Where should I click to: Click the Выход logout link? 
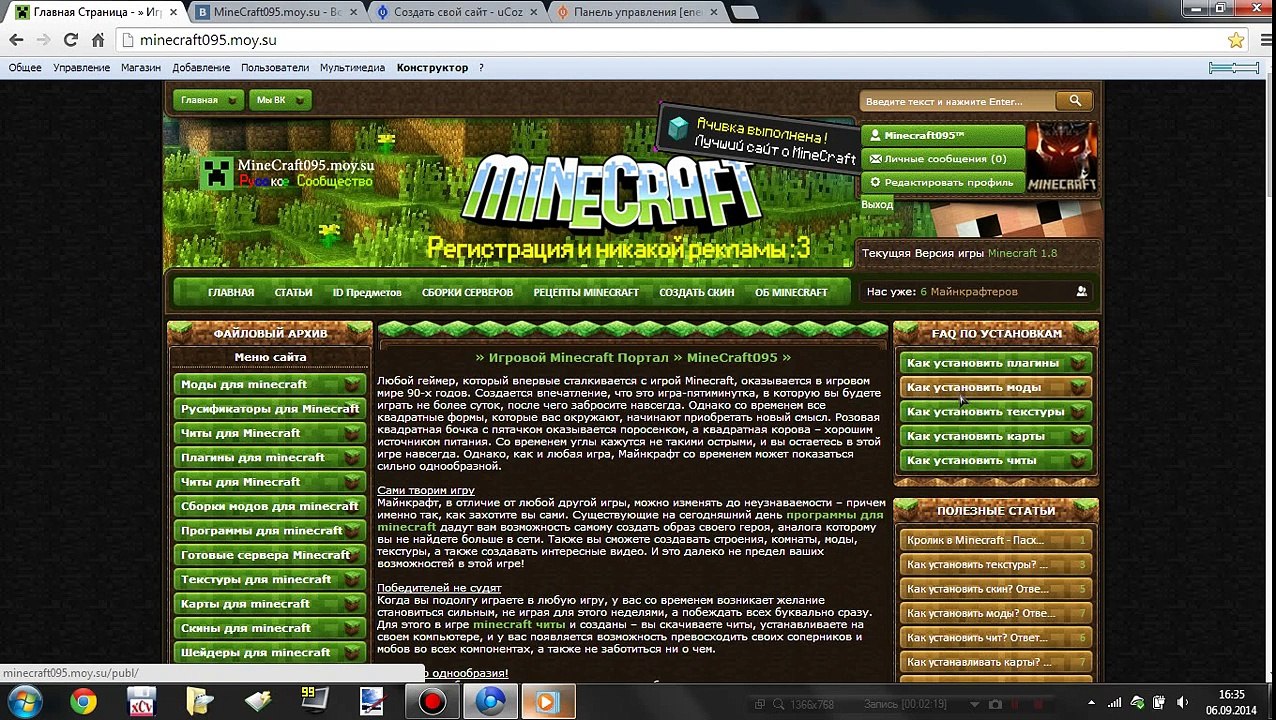[877, 204]
